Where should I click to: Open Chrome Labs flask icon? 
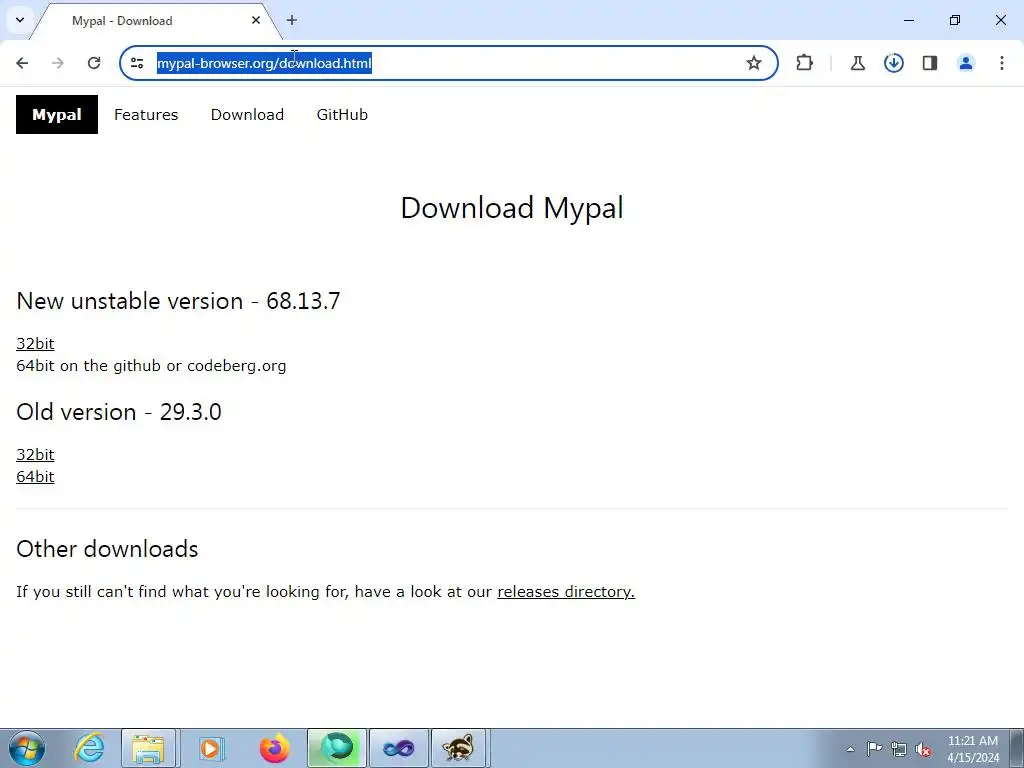coord(857,63)
